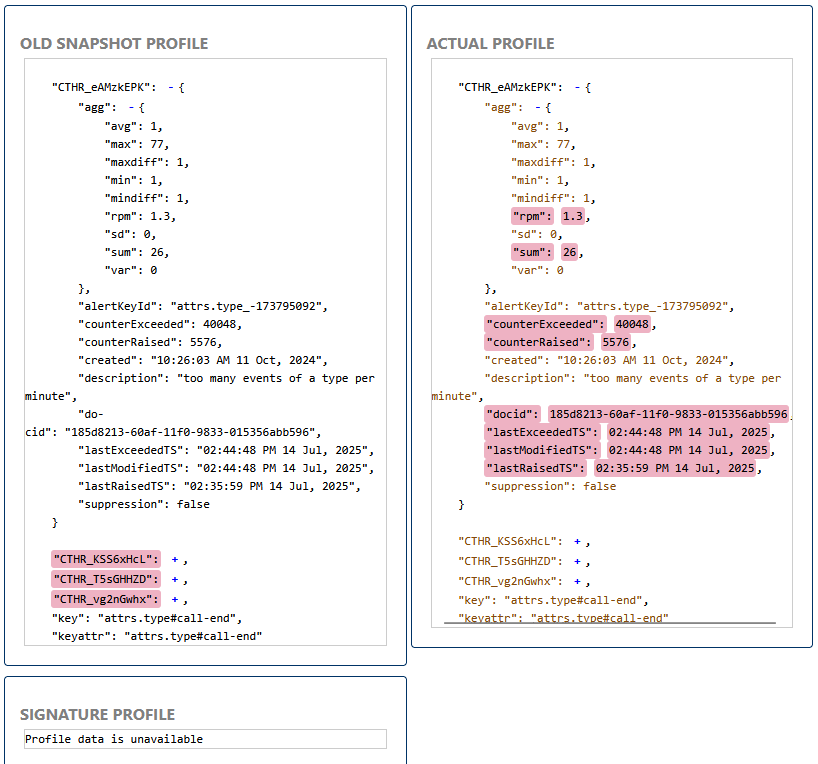Click "suppression": false in Actual Profile

[550, 486]
